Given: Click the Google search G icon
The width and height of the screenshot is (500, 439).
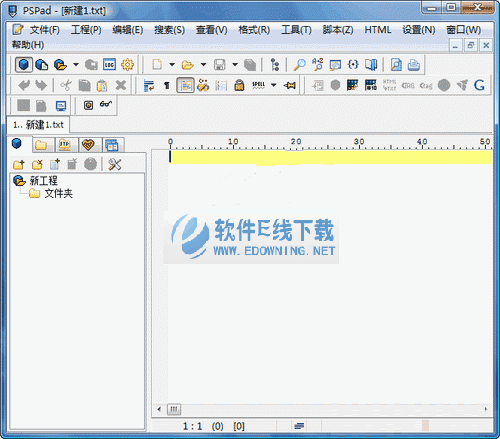Looking at the screenshot, I should pyautogui.click(x=479, y=85).
